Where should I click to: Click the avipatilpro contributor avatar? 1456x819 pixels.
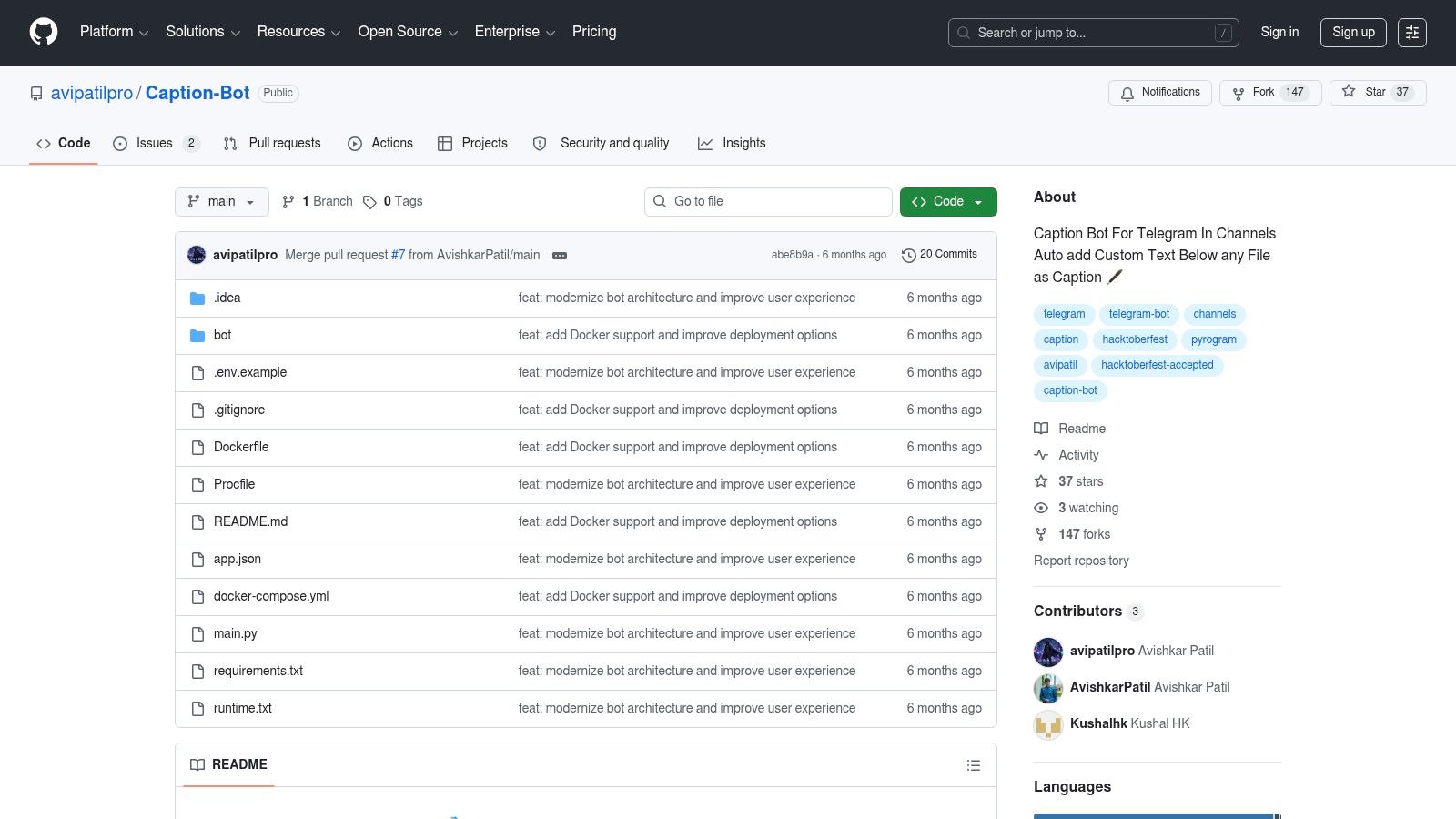[x=1048, y=652]
